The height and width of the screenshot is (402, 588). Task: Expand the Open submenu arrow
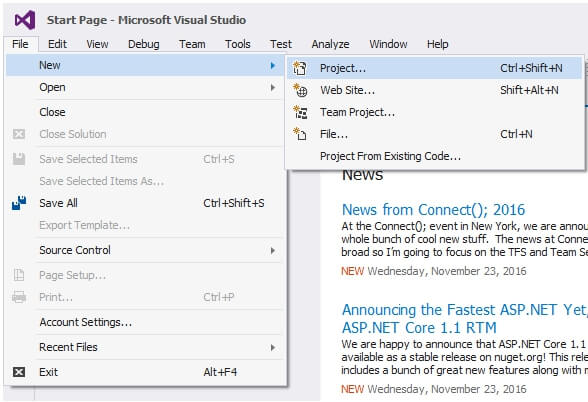273,87
